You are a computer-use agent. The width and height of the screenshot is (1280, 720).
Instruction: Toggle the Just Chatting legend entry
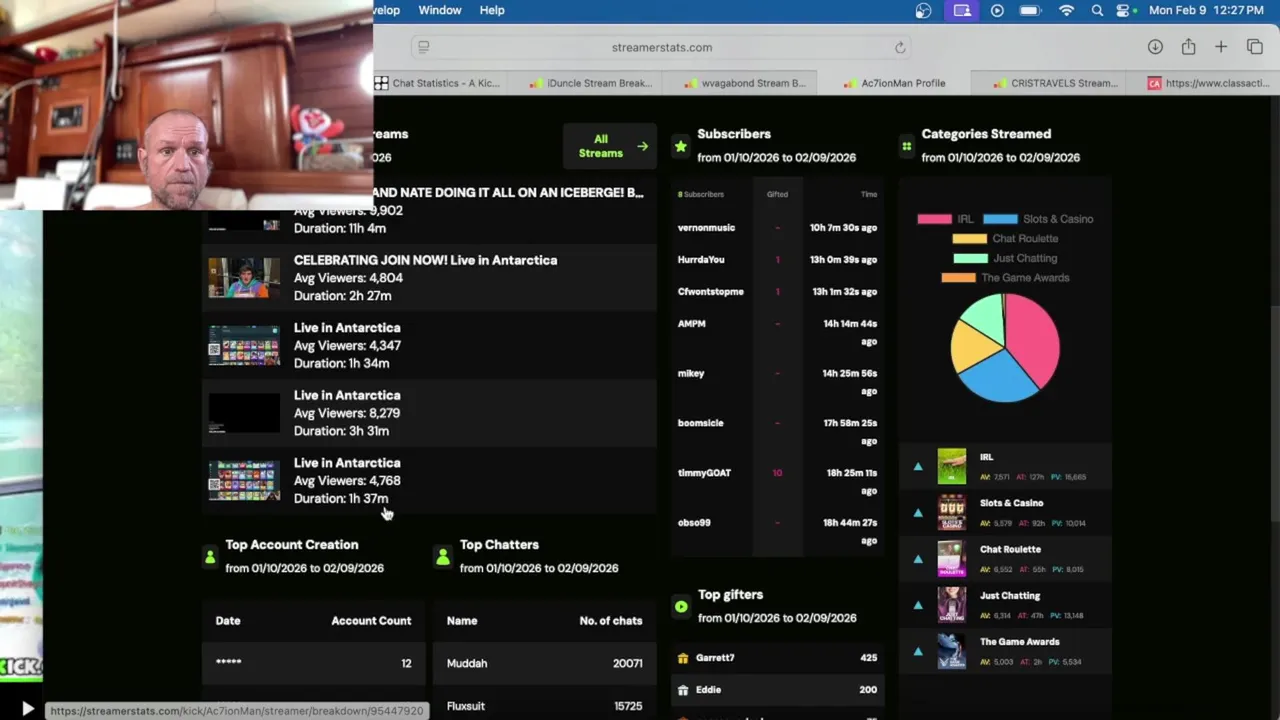1005,258
